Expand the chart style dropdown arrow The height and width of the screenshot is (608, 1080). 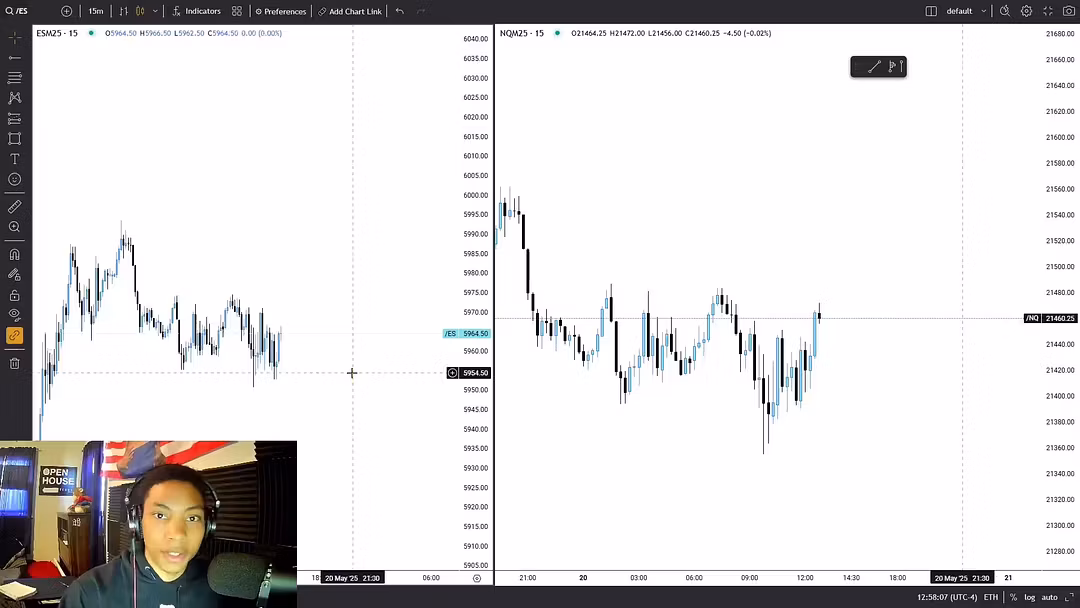click(x=155, y=11)
